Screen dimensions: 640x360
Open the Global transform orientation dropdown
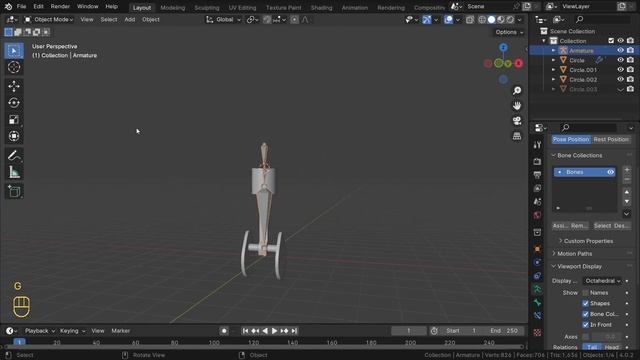point(224,20)
